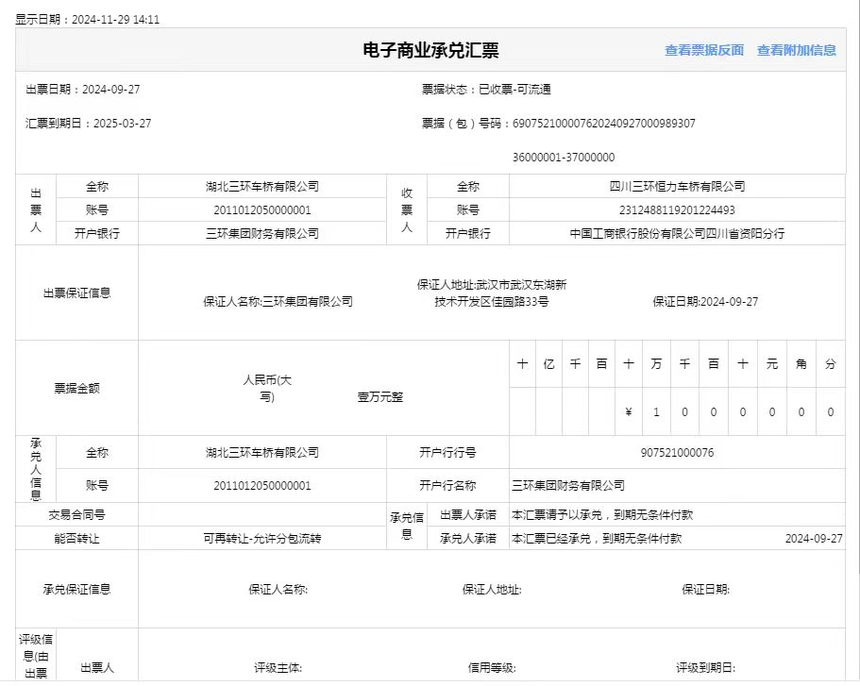Click 出票日期 2024-09-27 line
Viewport: 860px width, 686px height.
pyautogui.click(x=83, y=89)
